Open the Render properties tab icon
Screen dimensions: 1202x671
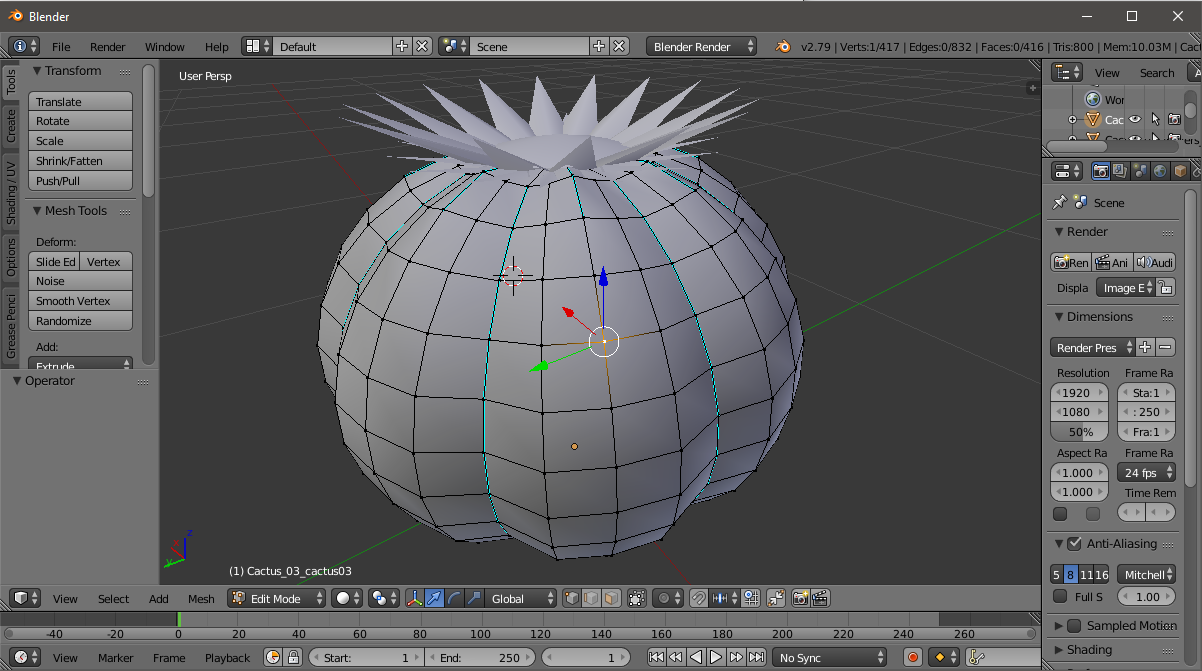point(1101,171)
